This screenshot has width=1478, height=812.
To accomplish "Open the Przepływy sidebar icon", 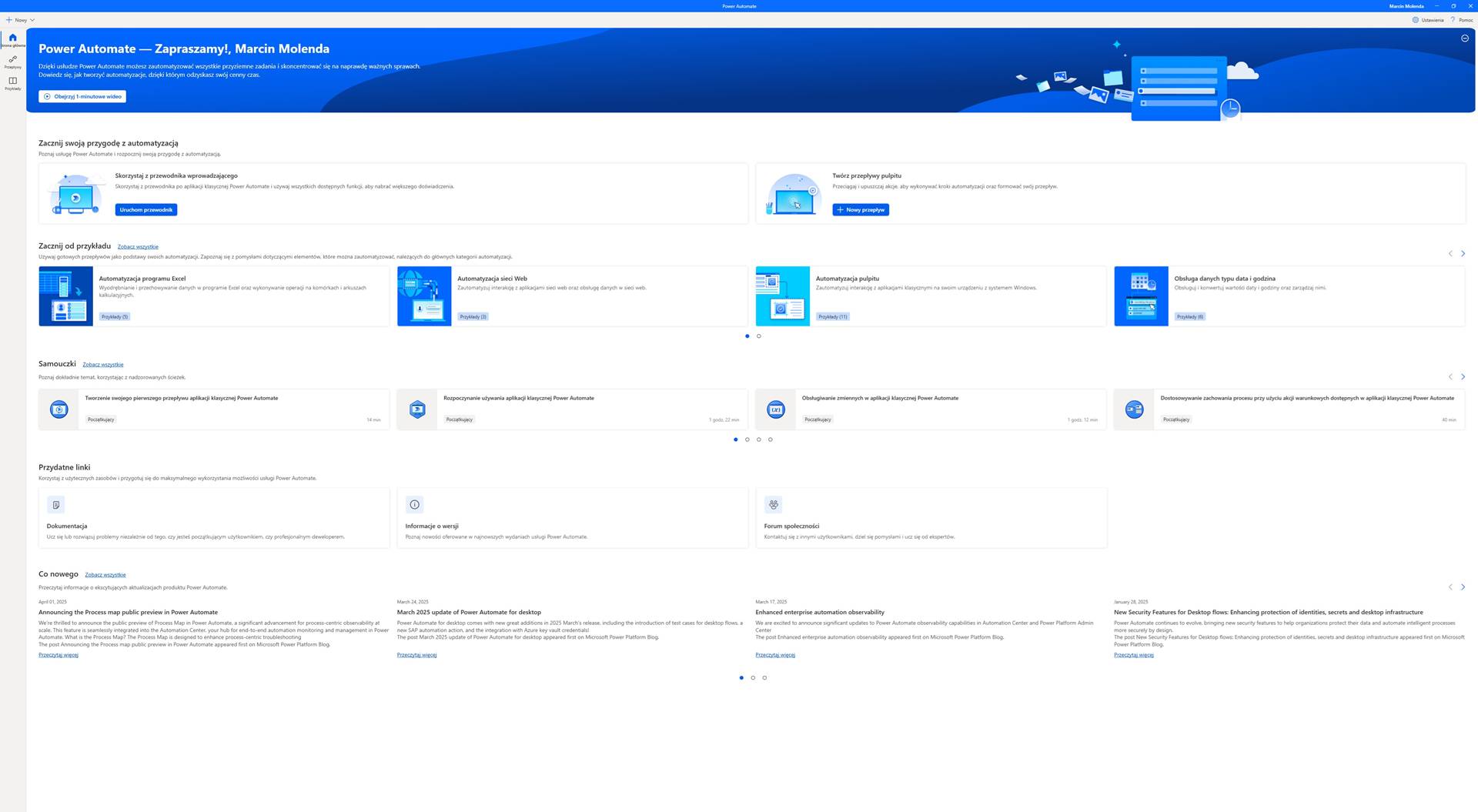I will click(12, 59).
